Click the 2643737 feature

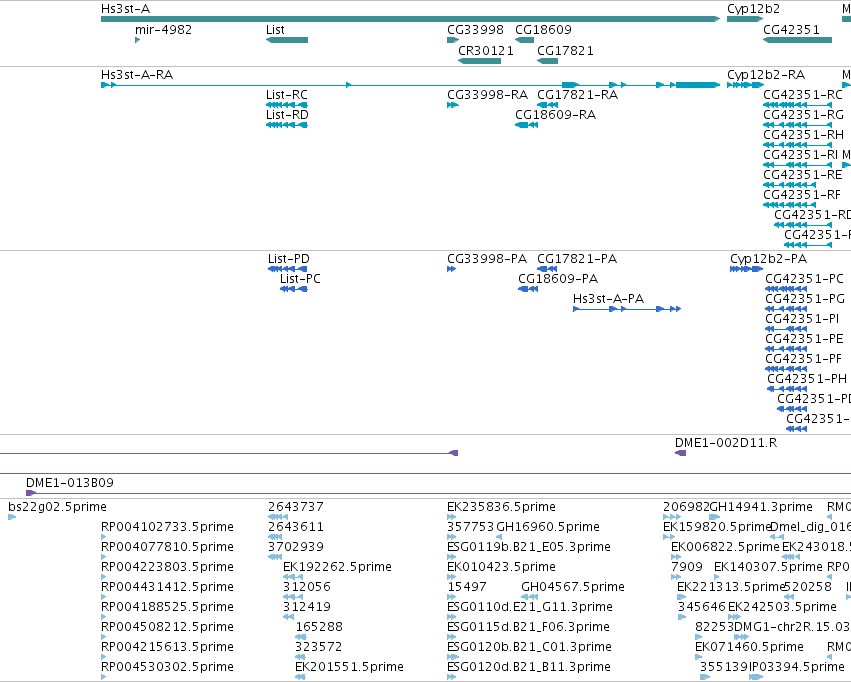[x=278, y=517]
